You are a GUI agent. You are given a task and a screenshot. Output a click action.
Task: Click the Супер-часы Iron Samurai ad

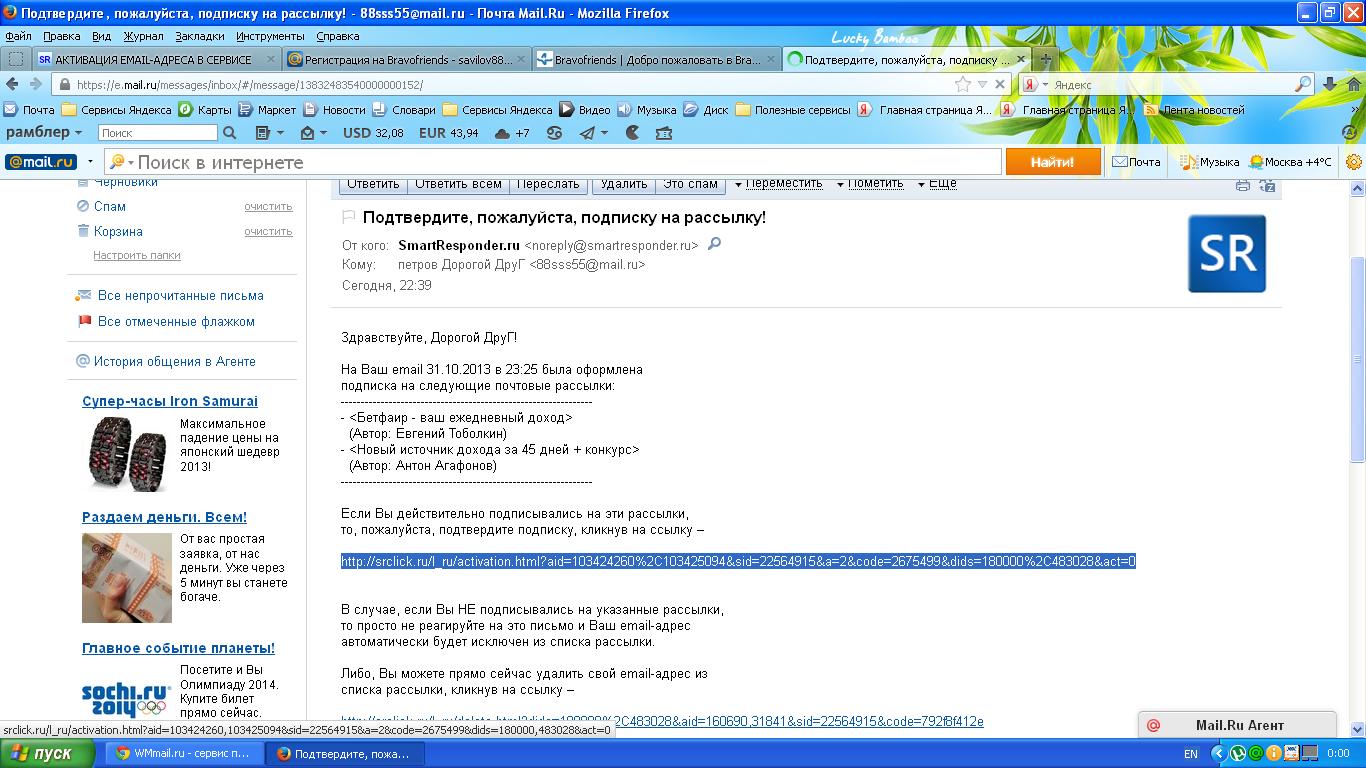pos(170,401)
